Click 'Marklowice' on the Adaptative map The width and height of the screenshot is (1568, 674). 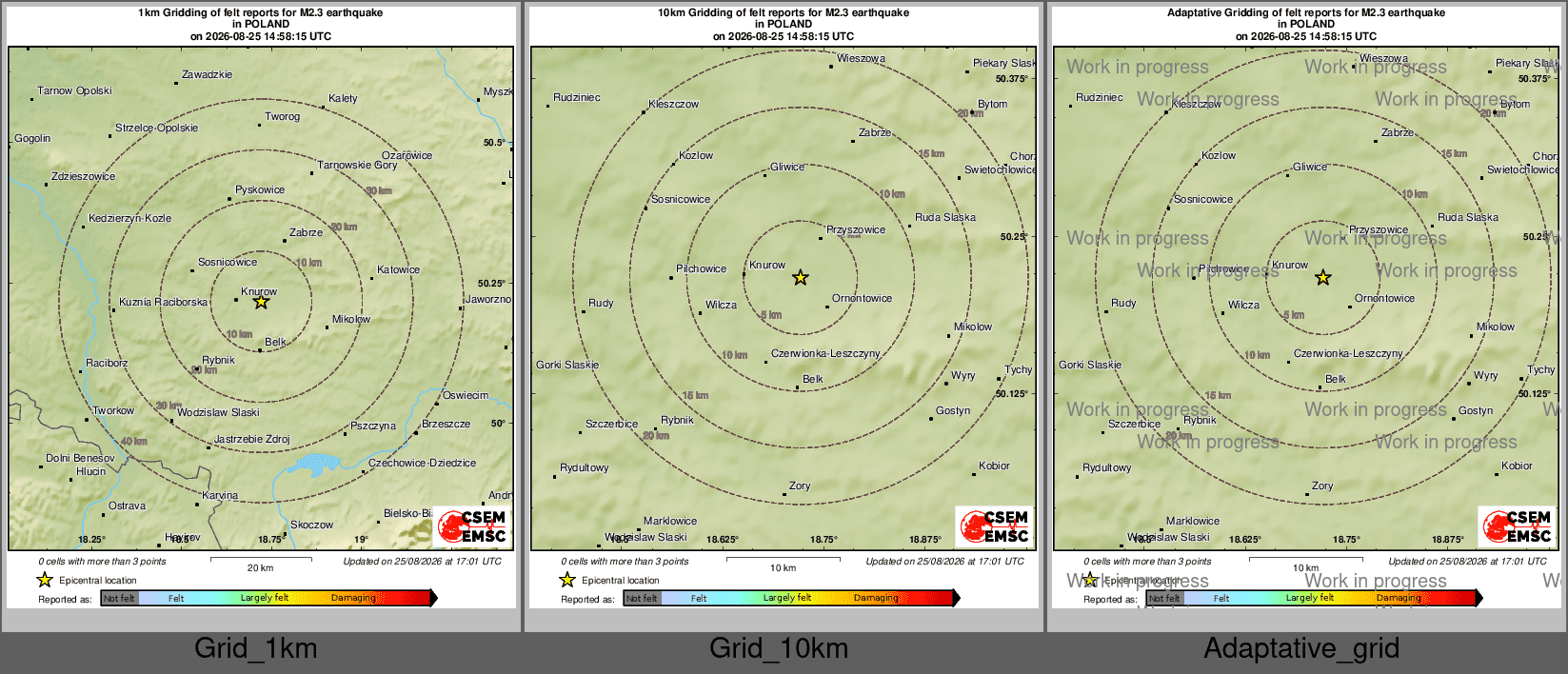[x=1193, y=521]
